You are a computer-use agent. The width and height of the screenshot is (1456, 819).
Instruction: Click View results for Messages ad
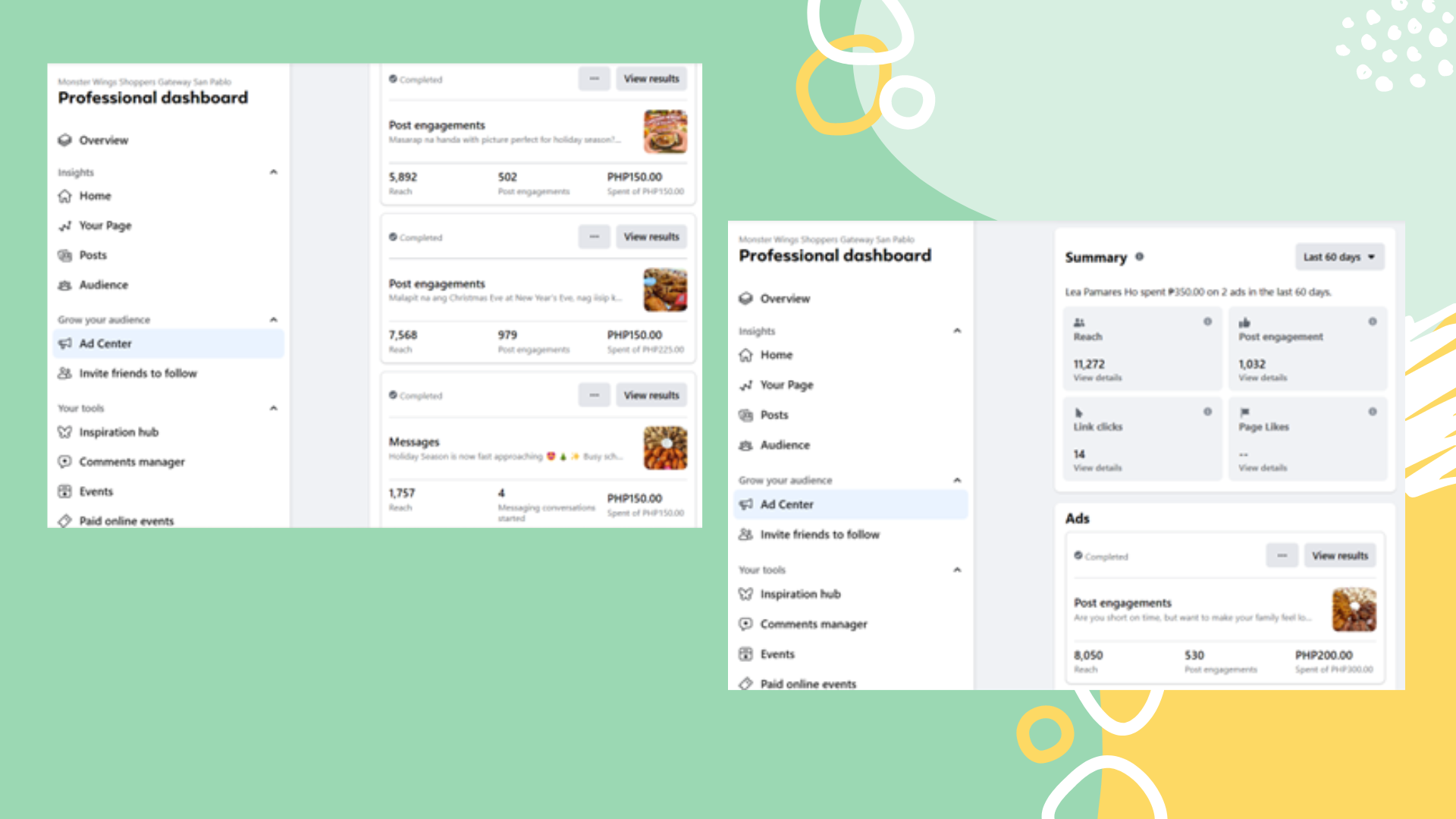651,395
